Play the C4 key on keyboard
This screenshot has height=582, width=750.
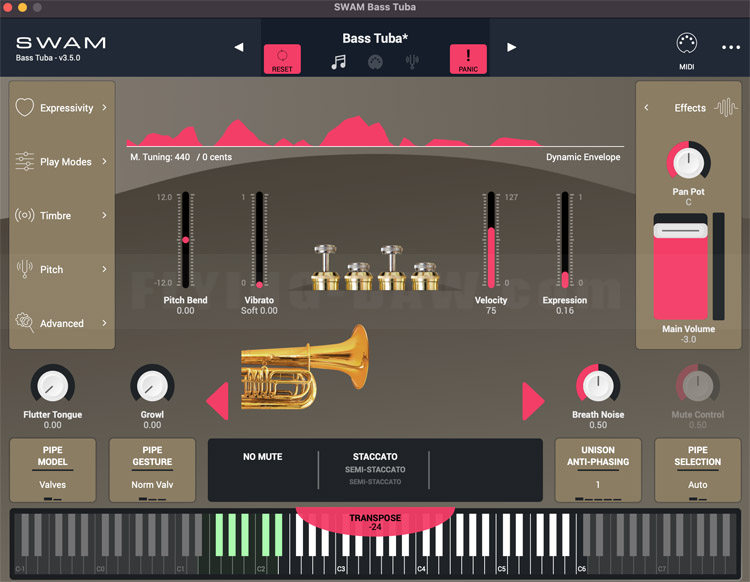[421, 567]
